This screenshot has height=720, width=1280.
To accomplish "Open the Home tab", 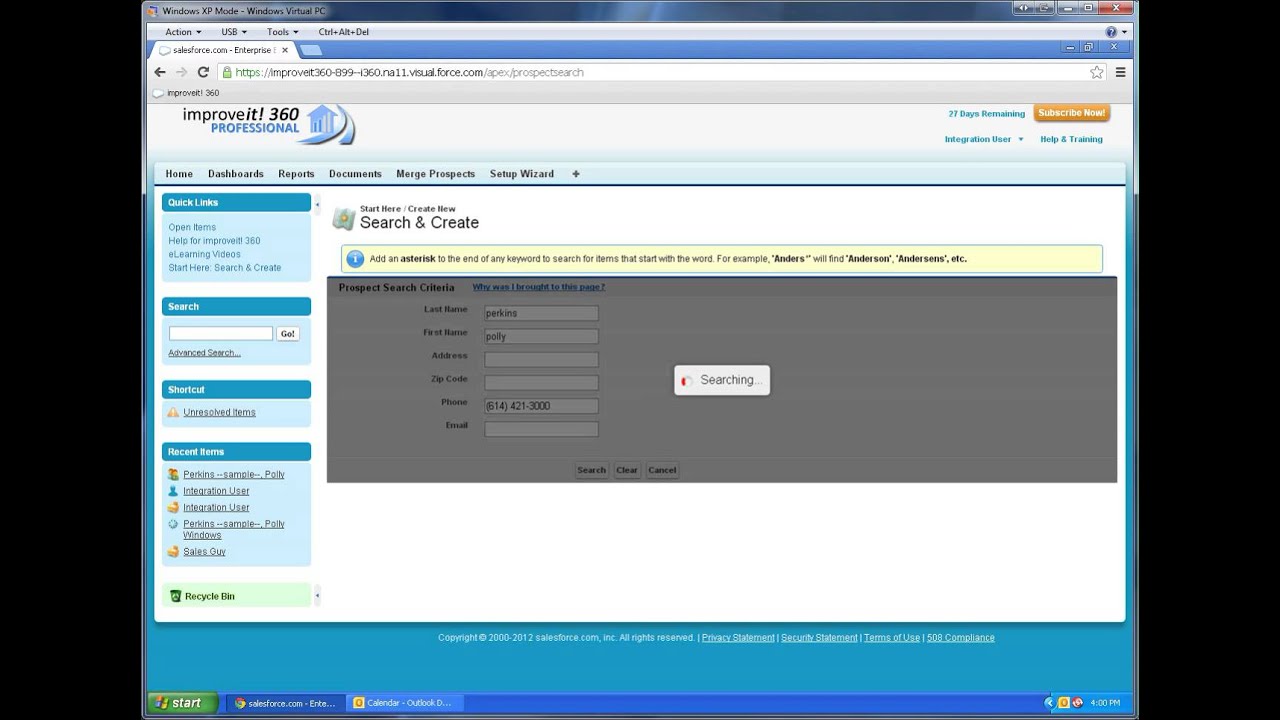I will pos(179,174).
